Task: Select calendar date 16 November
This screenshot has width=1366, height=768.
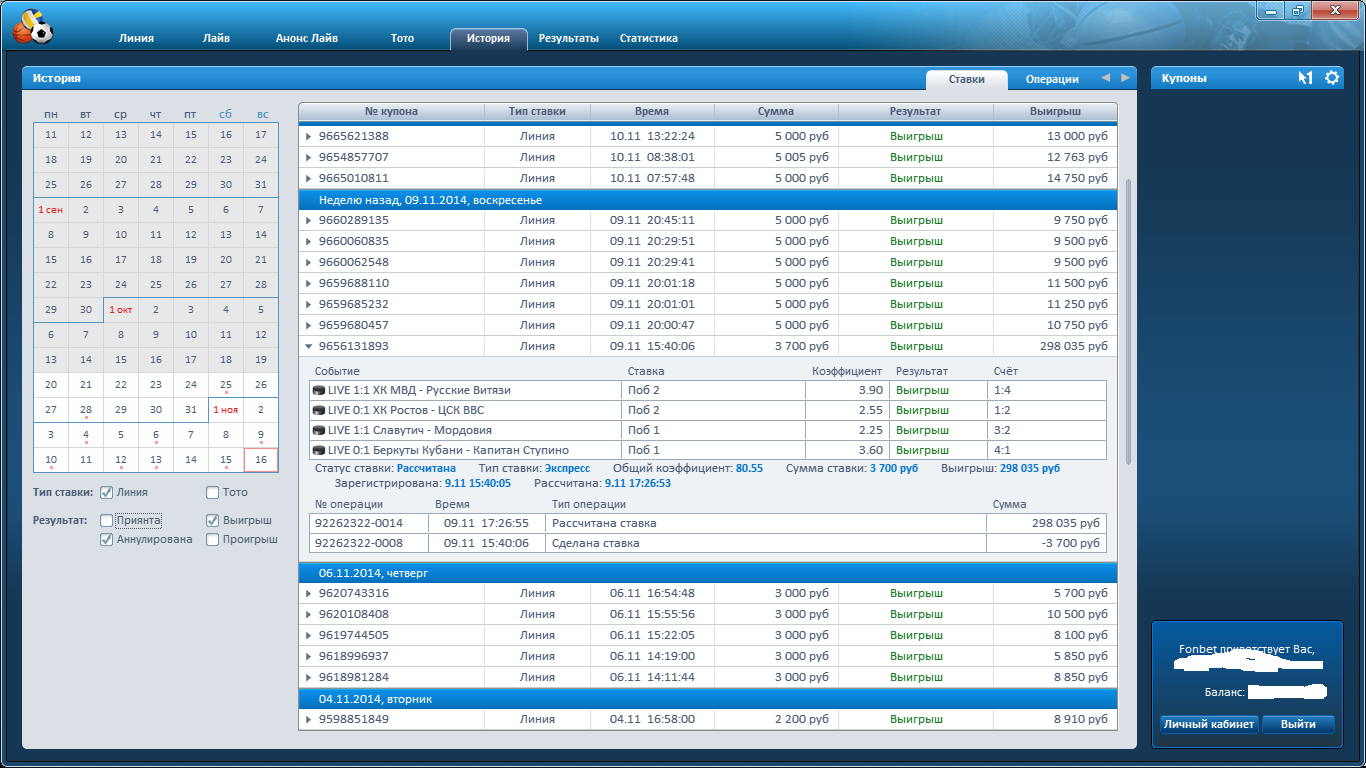Action: (x=261, y=460)
